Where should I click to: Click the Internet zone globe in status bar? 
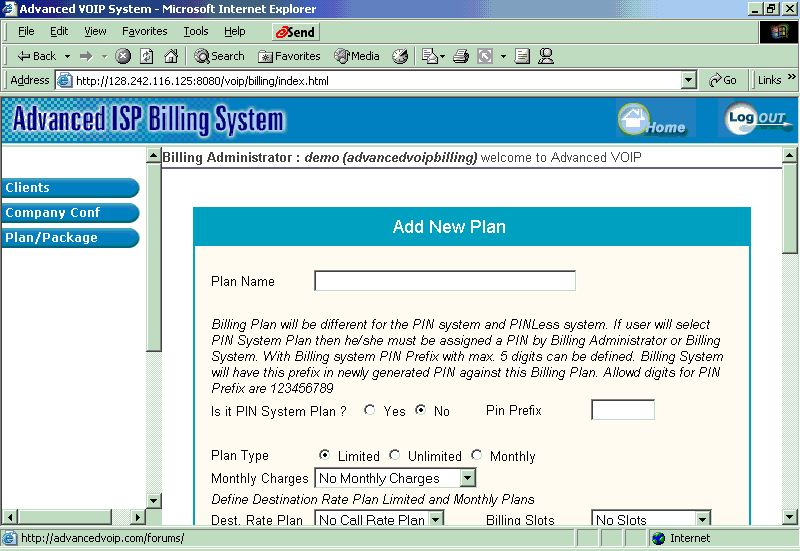pyautogui.click(x=659, y=538)
